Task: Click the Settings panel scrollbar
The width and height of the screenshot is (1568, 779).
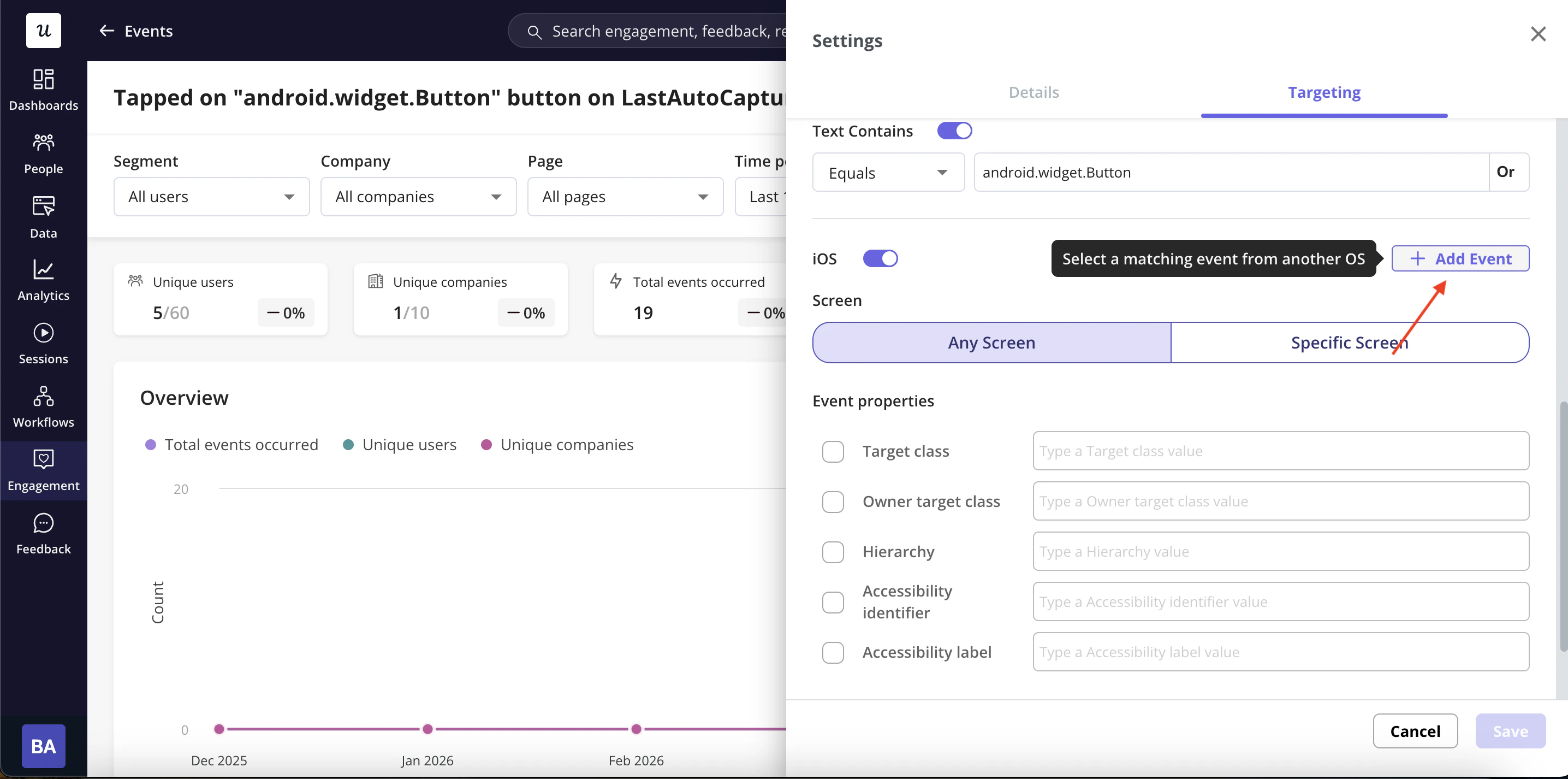Action: [x=1563, y=527]
